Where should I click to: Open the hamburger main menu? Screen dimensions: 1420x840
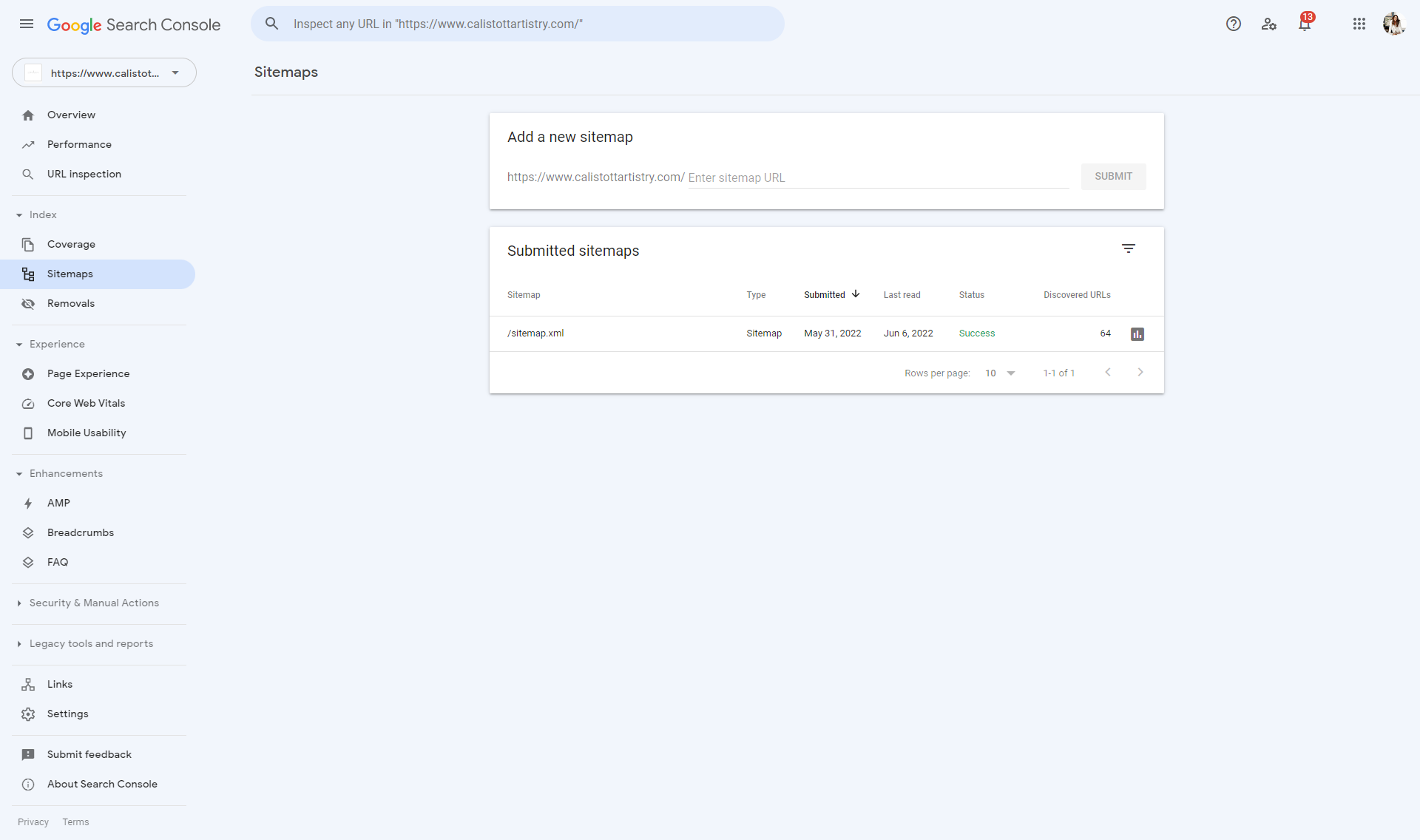tap(27, 24)
